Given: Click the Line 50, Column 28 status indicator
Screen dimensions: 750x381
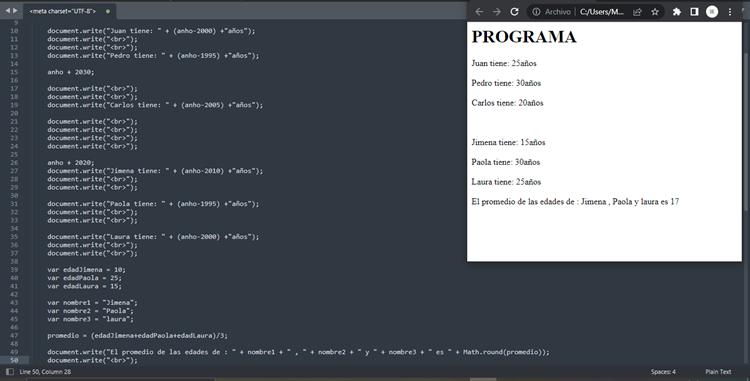Looking at the screenshot, I should [45, 371].
